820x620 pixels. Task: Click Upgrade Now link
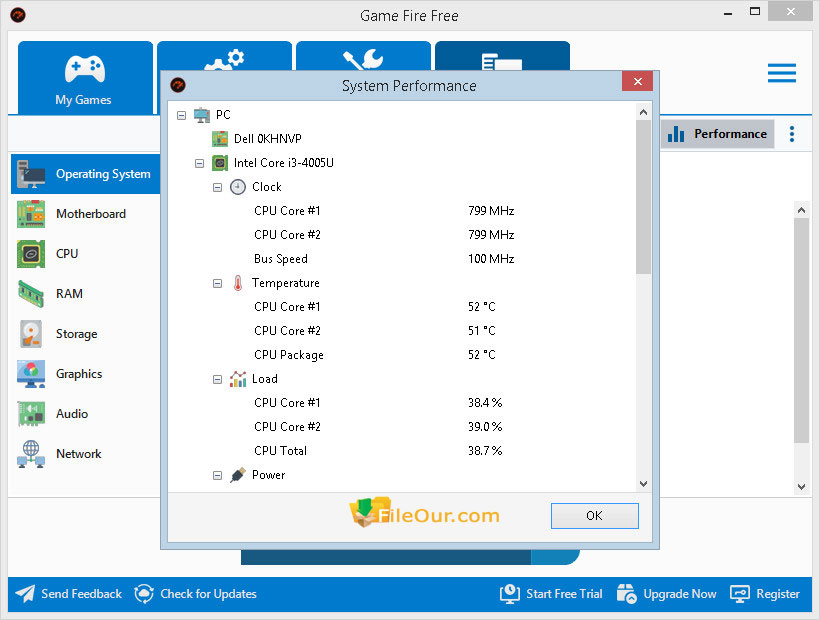[x=680, y=594]
